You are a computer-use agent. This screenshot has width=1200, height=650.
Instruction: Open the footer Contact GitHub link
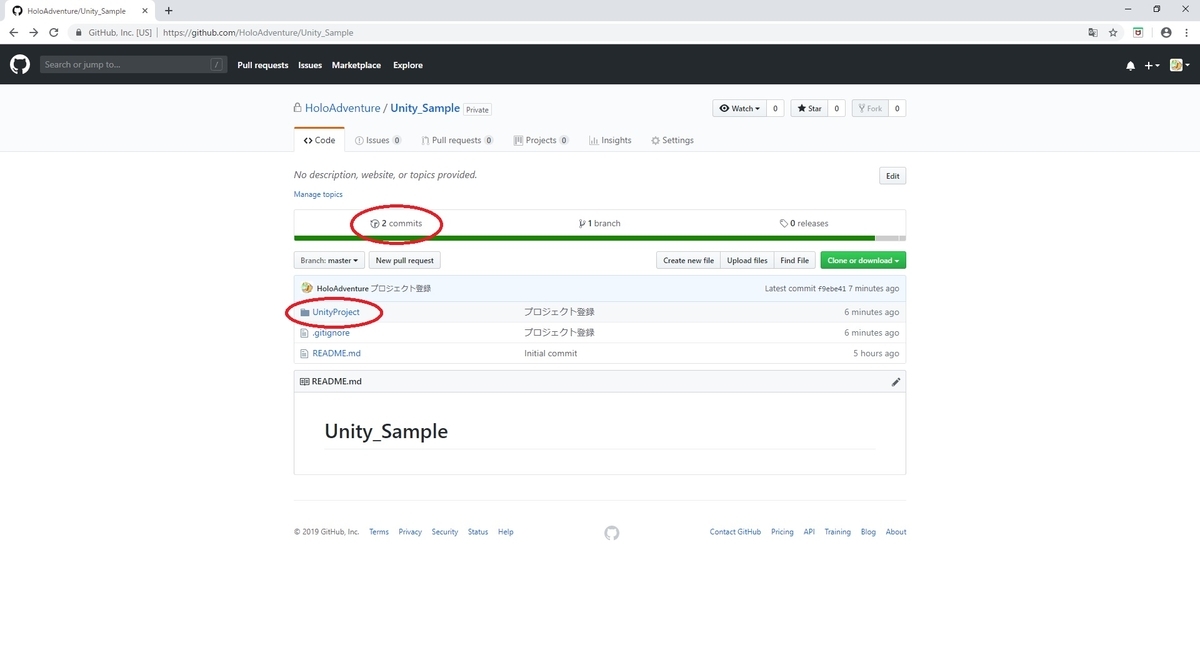[735, 532]
